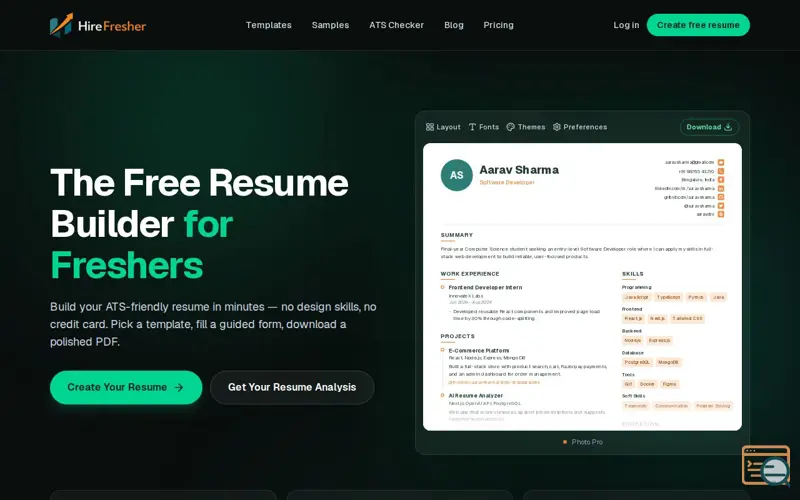Click the Java skill tag
The image size is (800, 500).
pos(718,297)
